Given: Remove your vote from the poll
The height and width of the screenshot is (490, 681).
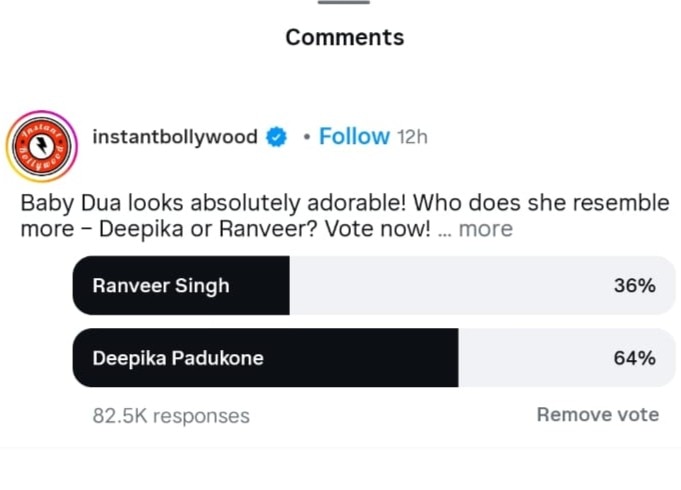Looking at the screenshot, I should pos(597,414).
